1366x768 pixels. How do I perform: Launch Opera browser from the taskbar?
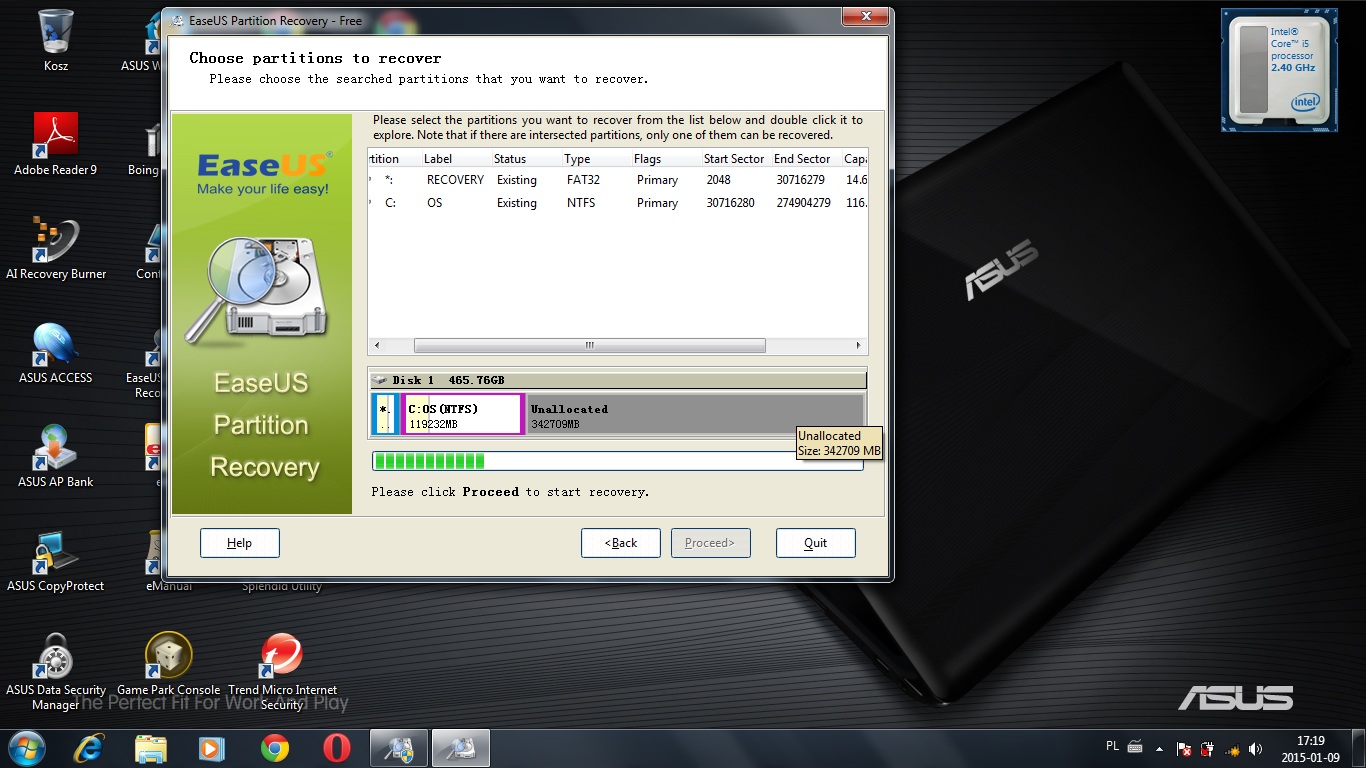click(337, 748)
